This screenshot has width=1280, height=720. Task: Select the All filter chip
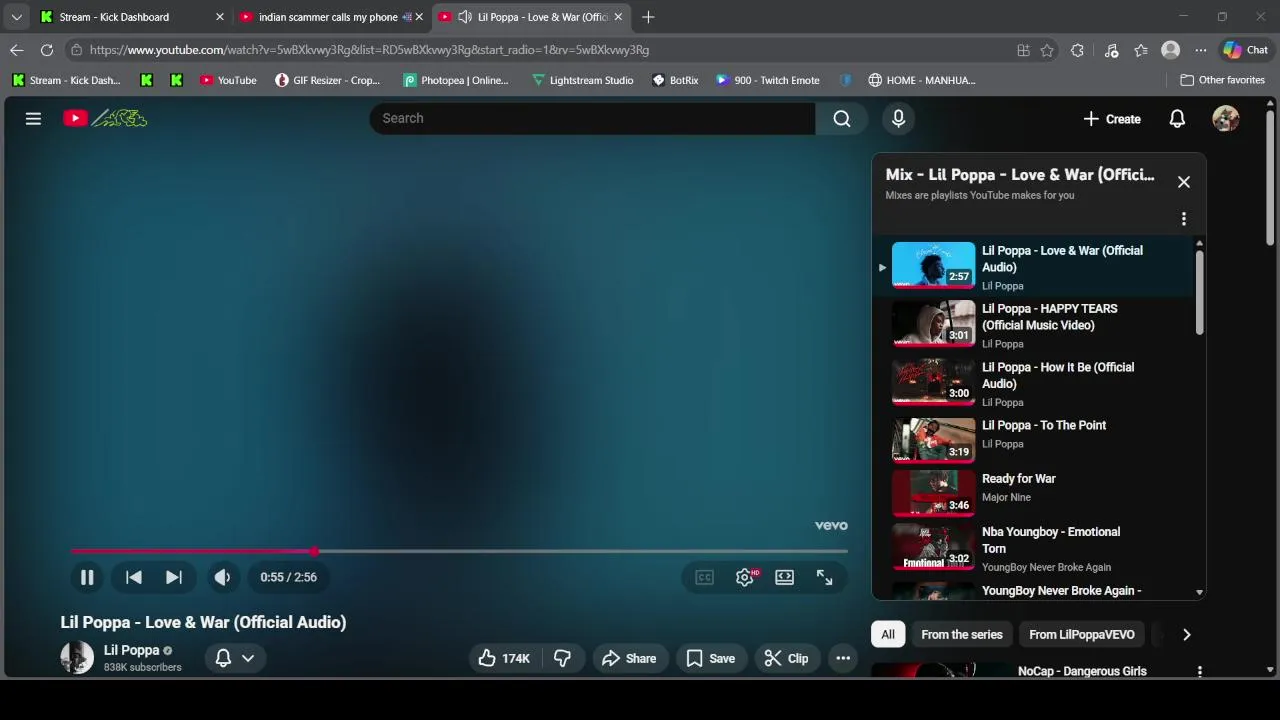[x=887, y=634]
